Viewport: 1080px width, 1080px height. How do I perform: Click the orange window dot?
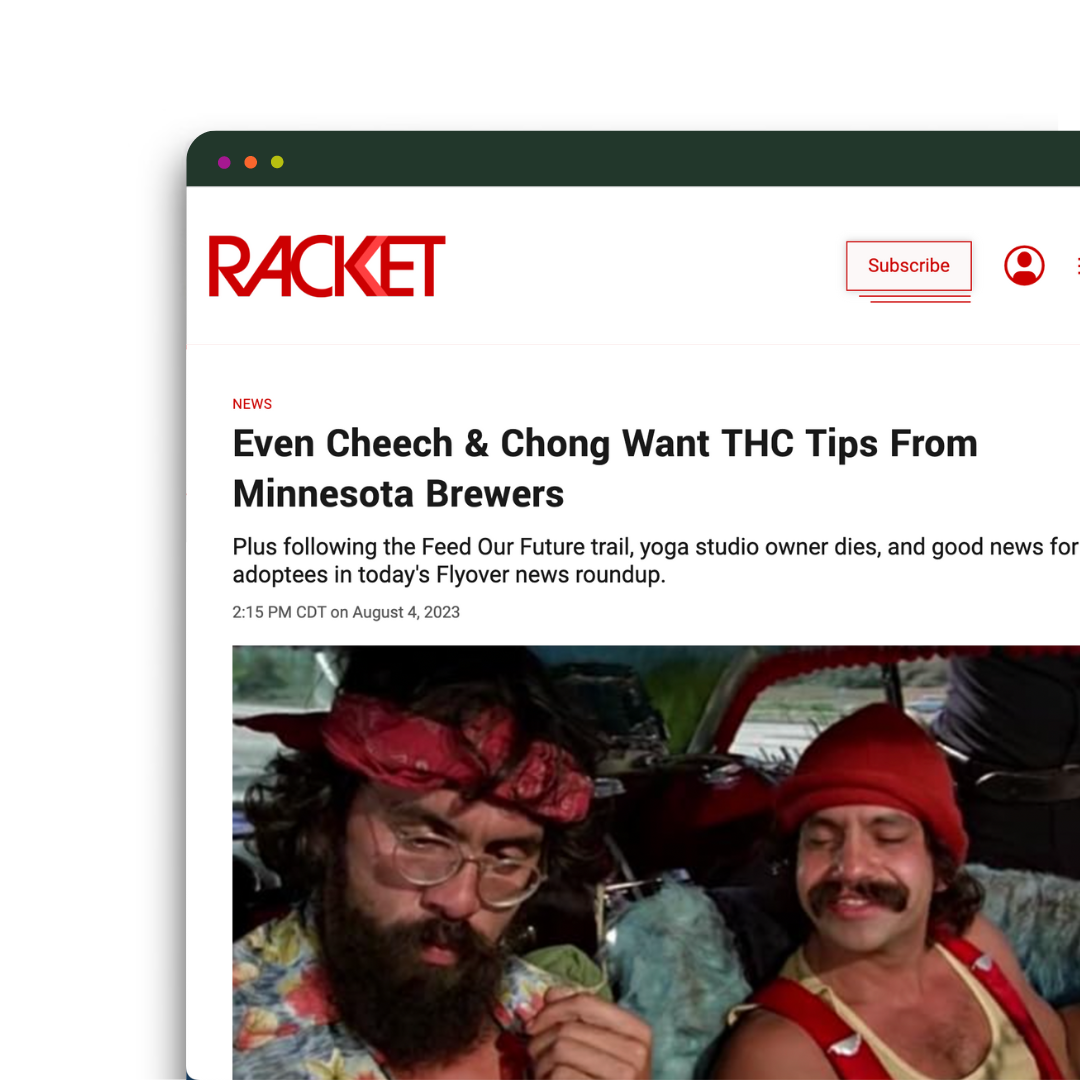tap(251, 163)
